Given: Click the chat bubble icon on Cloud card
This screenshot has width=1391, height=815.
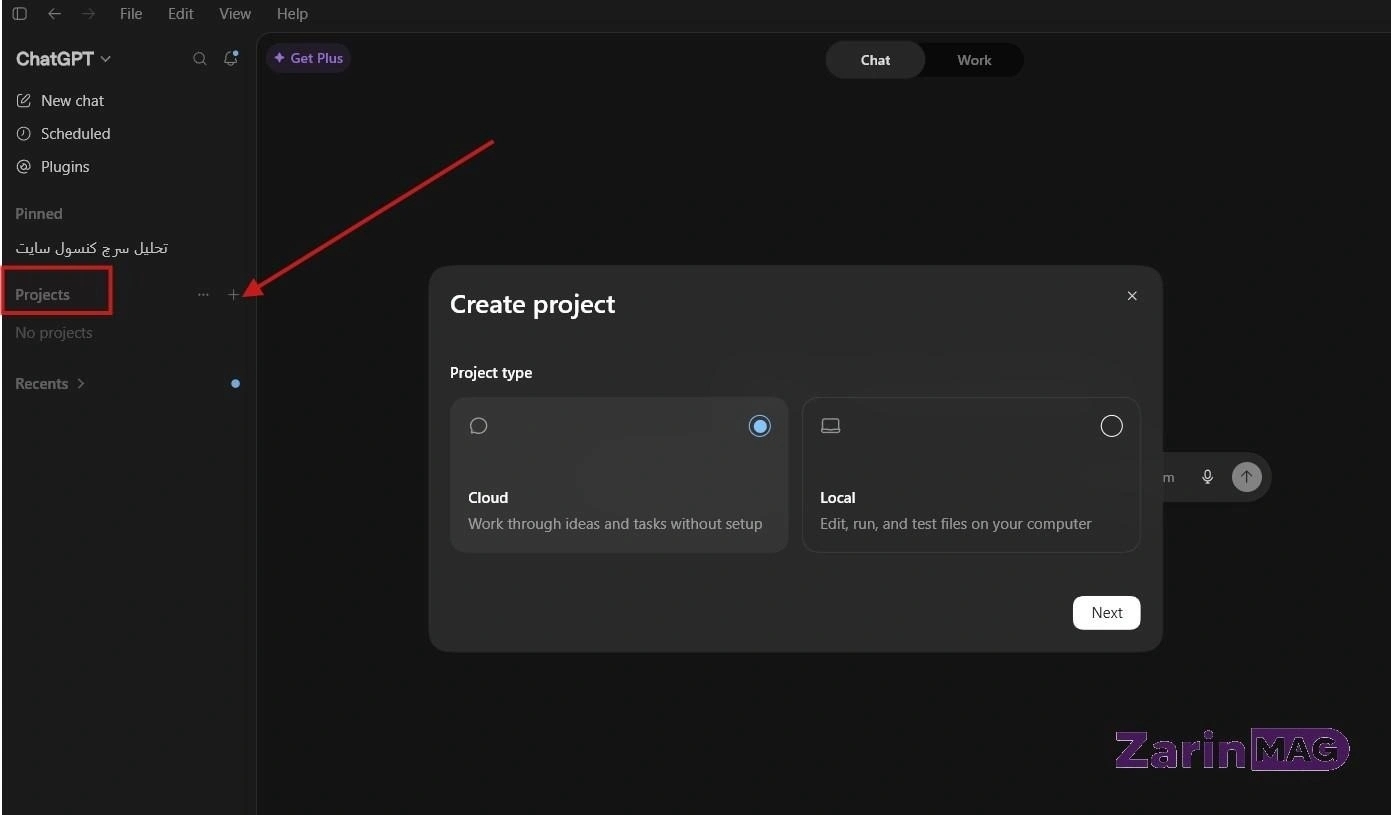Looking at the screenshot, I should click(478, 426).
